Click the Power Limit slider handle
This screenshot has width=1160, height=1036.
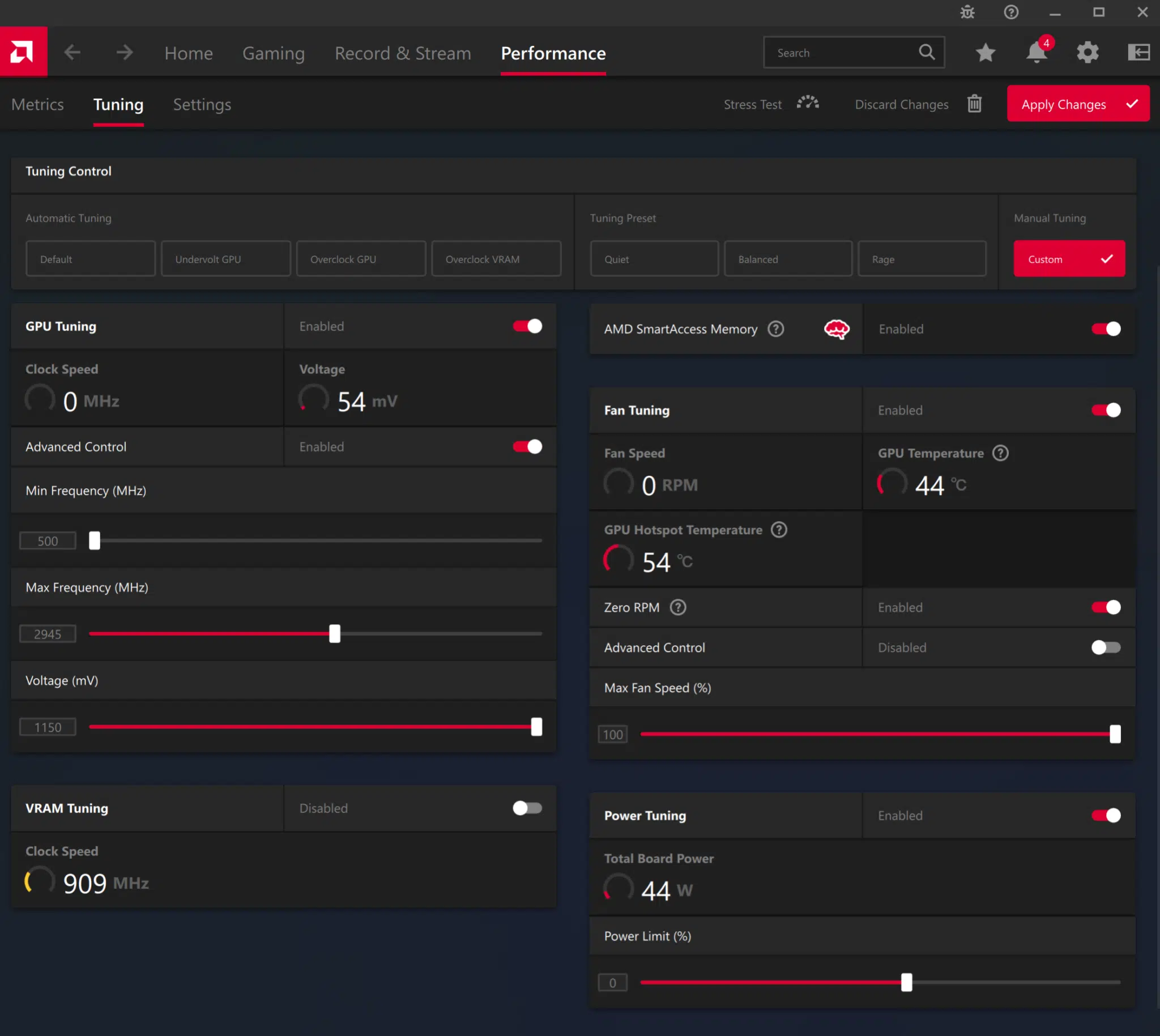click(907, 983)
